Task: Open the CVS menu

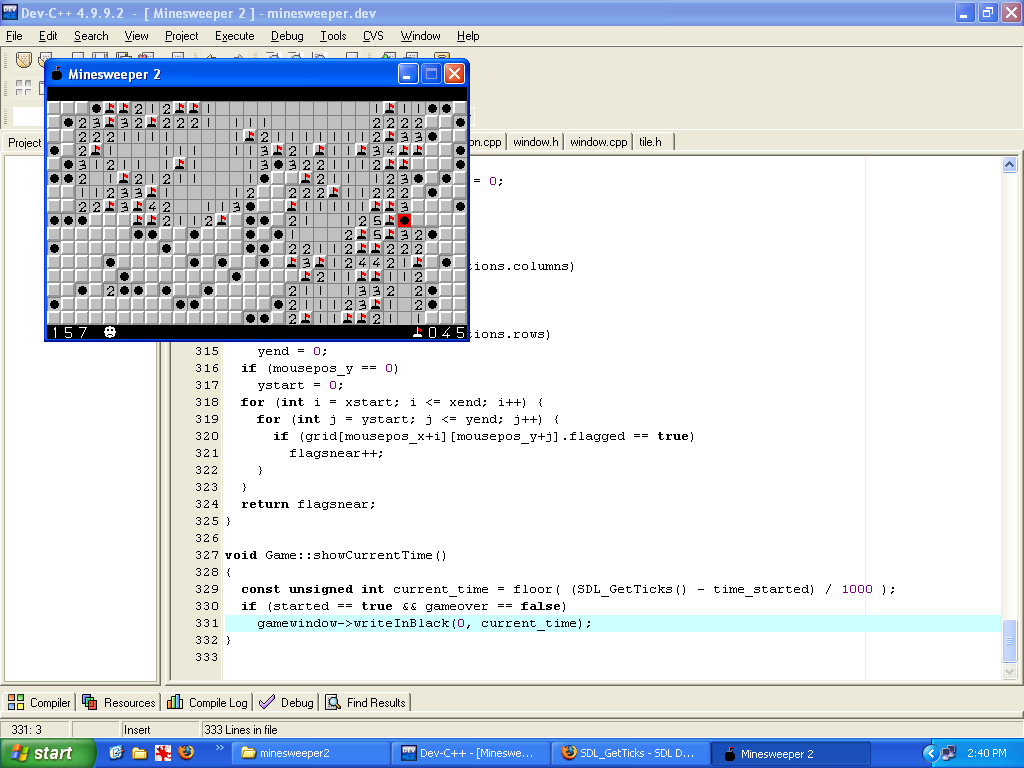Action: click(x=373, y=36)
